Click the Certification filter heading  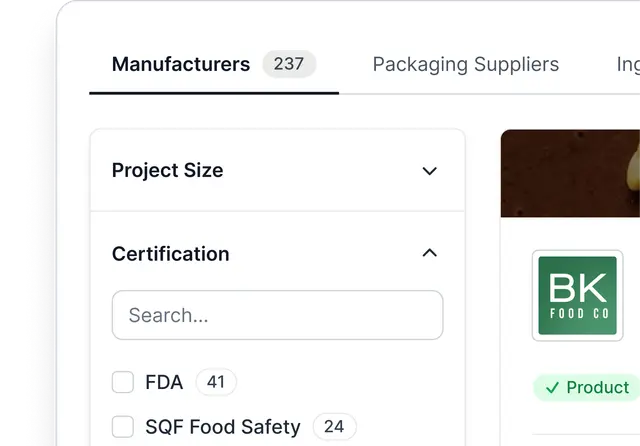pos(170,254)
